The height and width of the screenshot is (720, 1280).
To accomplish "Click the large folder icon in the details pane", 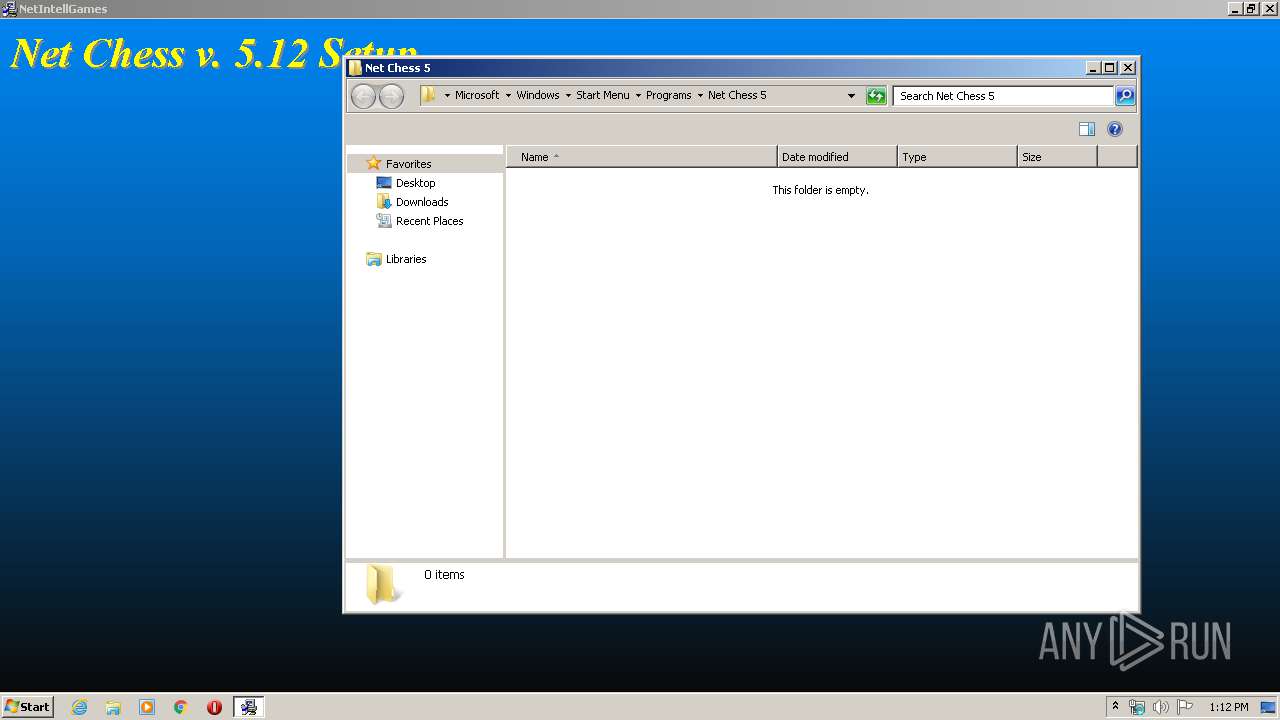I will (383, 584).
